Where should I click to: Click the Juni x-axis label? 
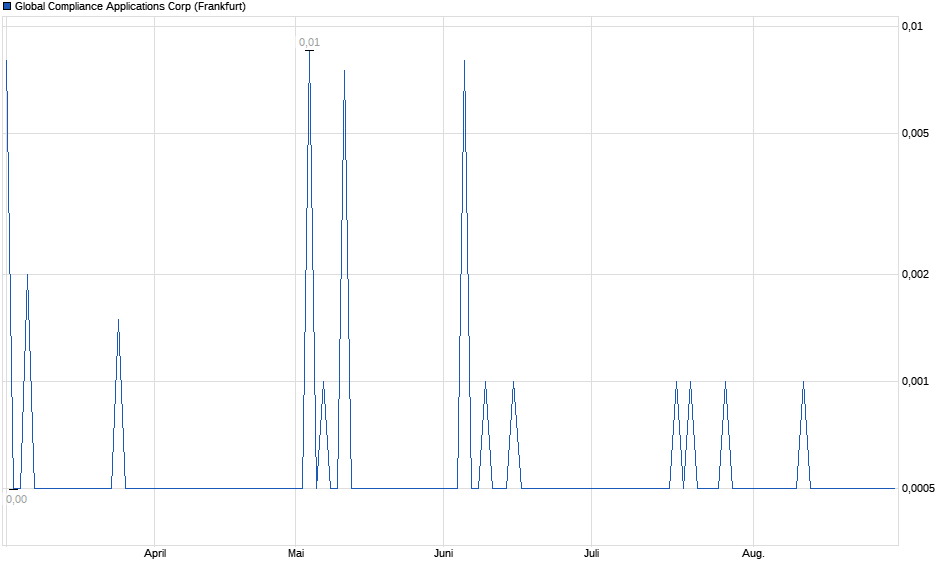pos(444,553)
